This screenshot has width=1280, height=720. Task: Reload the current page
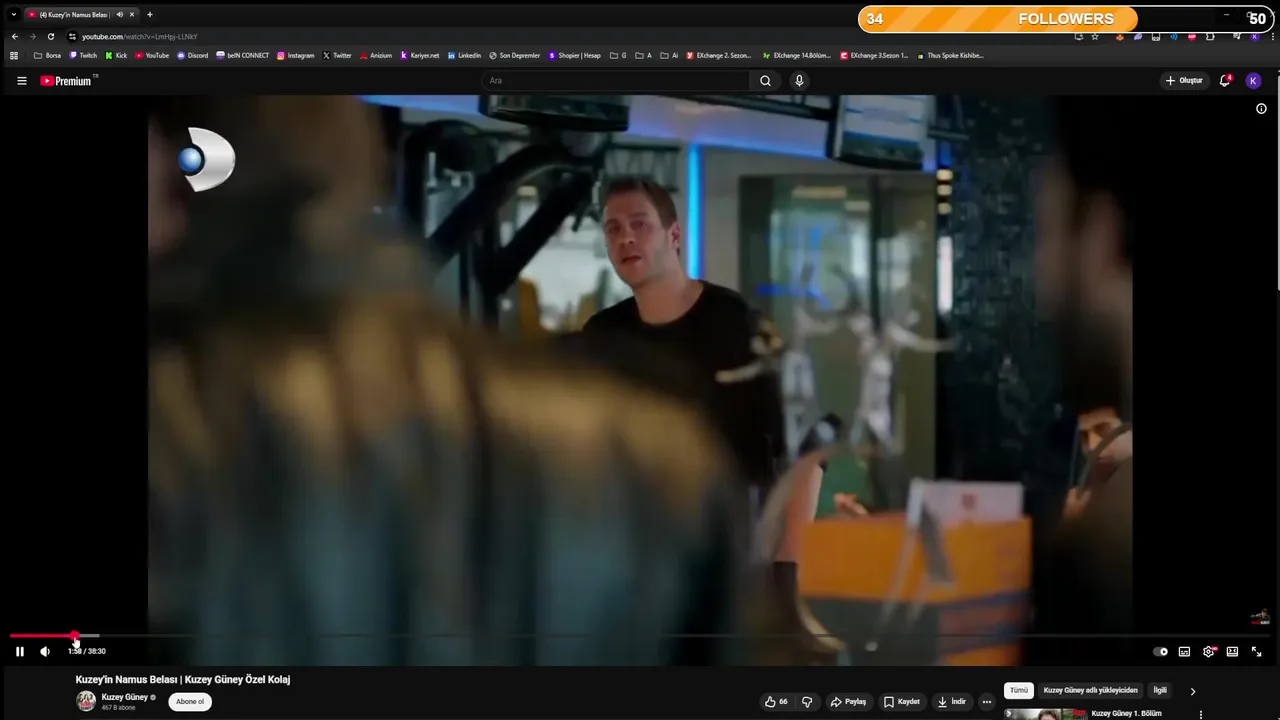(x=51, y=36)
